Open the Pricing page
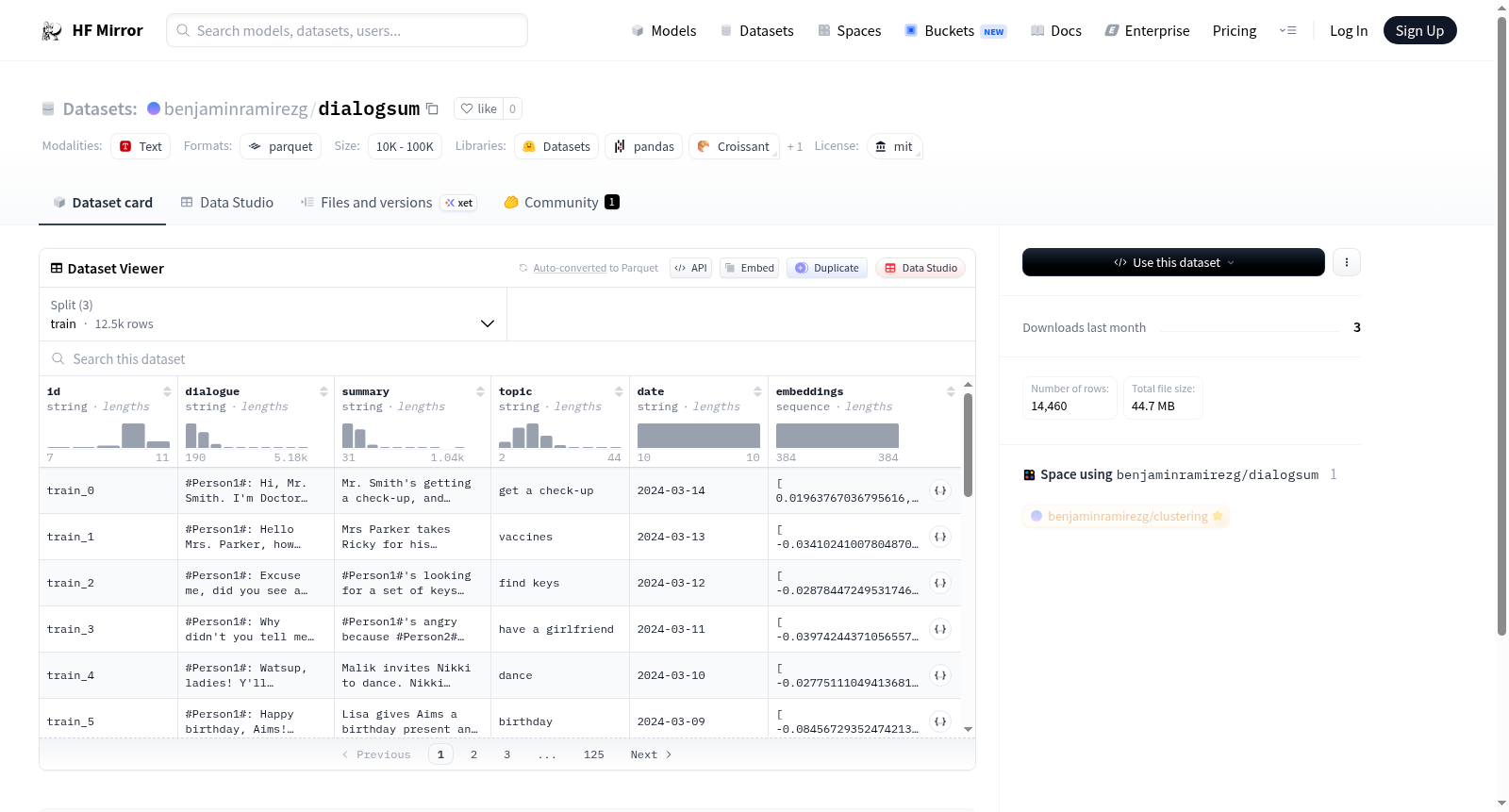This screenshot has width=1509, height=812. click(x=1235, y=30)
